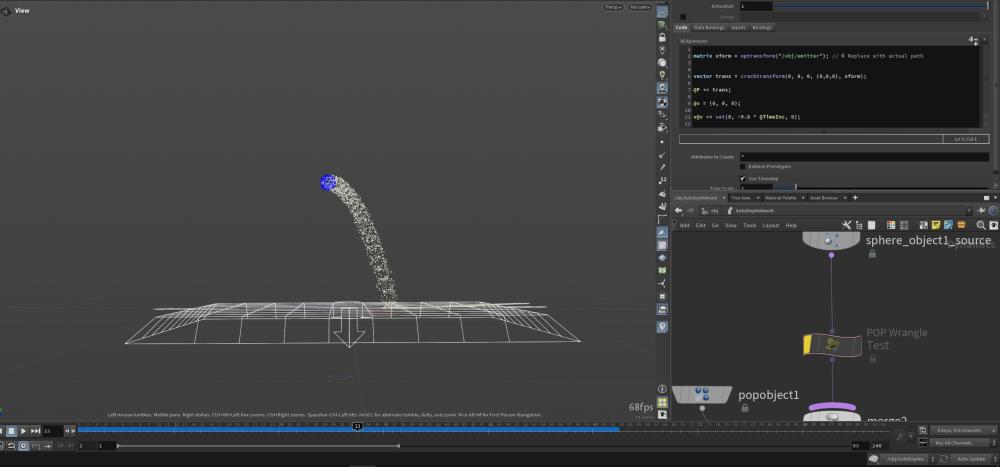Toggle the Use Timestep checkbox
Screen dimensions: 1000x467
743,179
